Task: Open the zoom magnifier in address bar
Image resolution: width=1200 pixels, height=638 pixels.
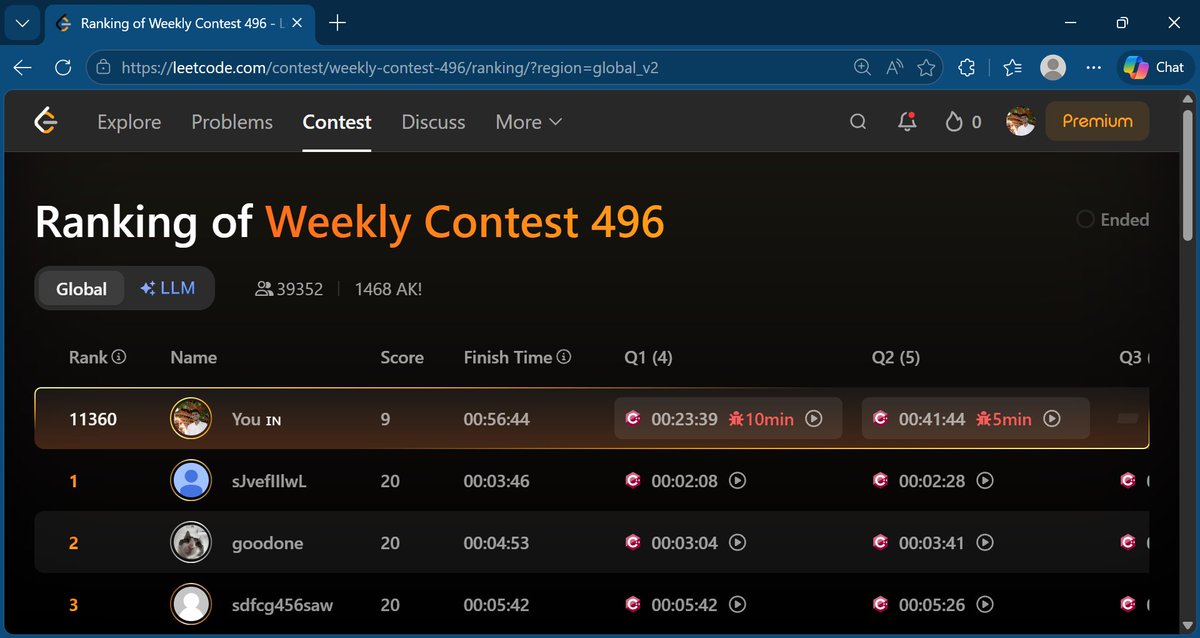Action: point(862,68)
